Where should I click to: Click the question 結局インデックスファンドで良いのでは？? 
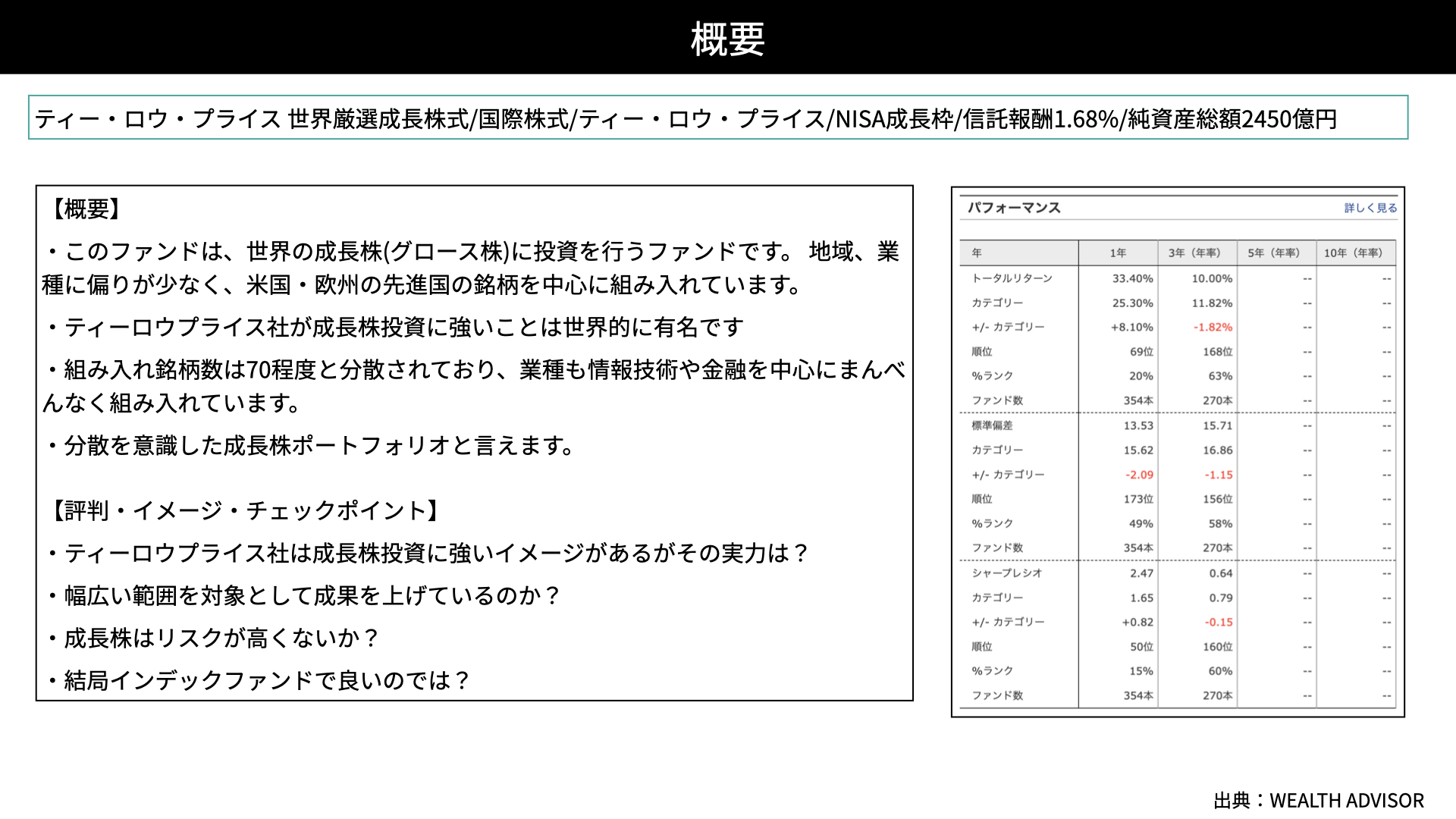pyautogui.click(x=258, y=680)
